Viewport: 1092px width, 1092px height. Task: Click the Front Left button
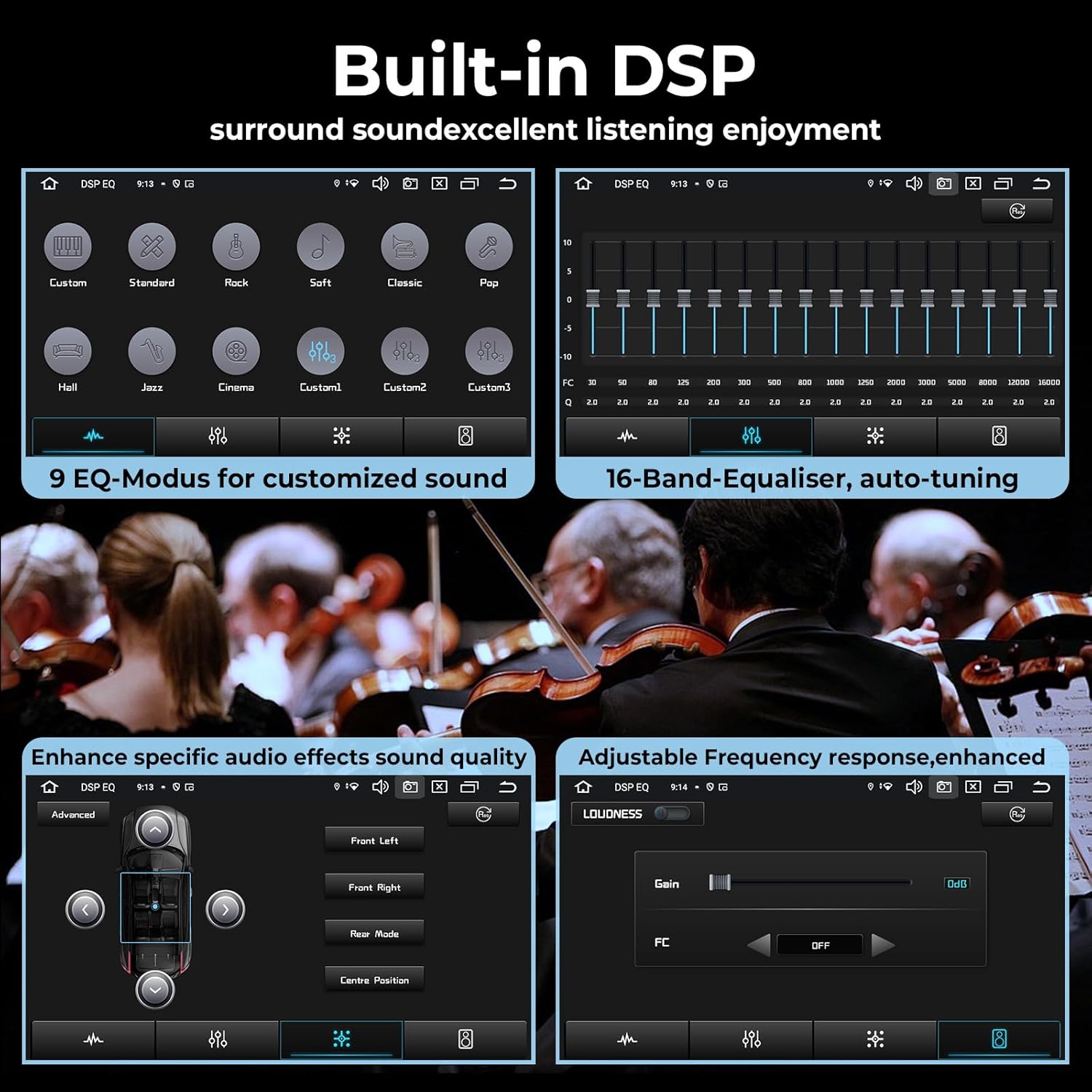point(374,840)
